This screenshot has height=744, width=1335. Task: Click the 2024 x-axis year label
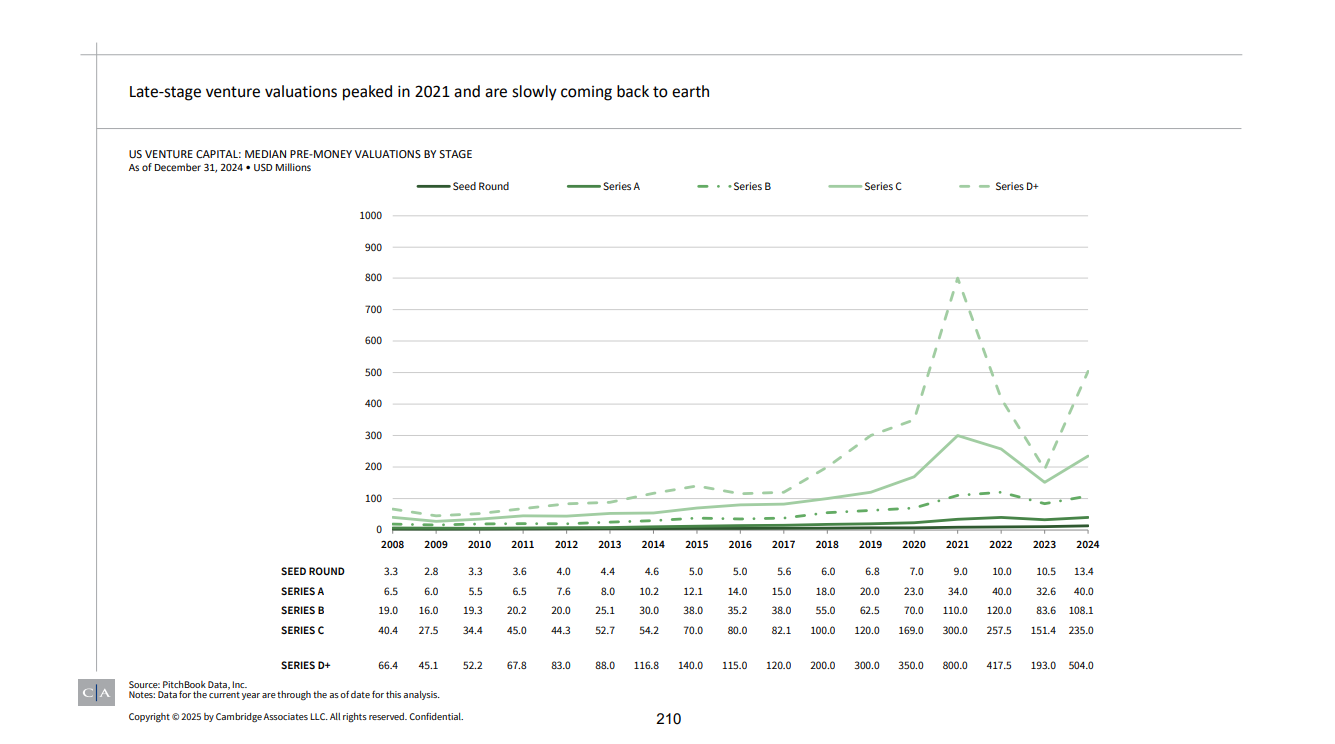tap(1088, 545)
